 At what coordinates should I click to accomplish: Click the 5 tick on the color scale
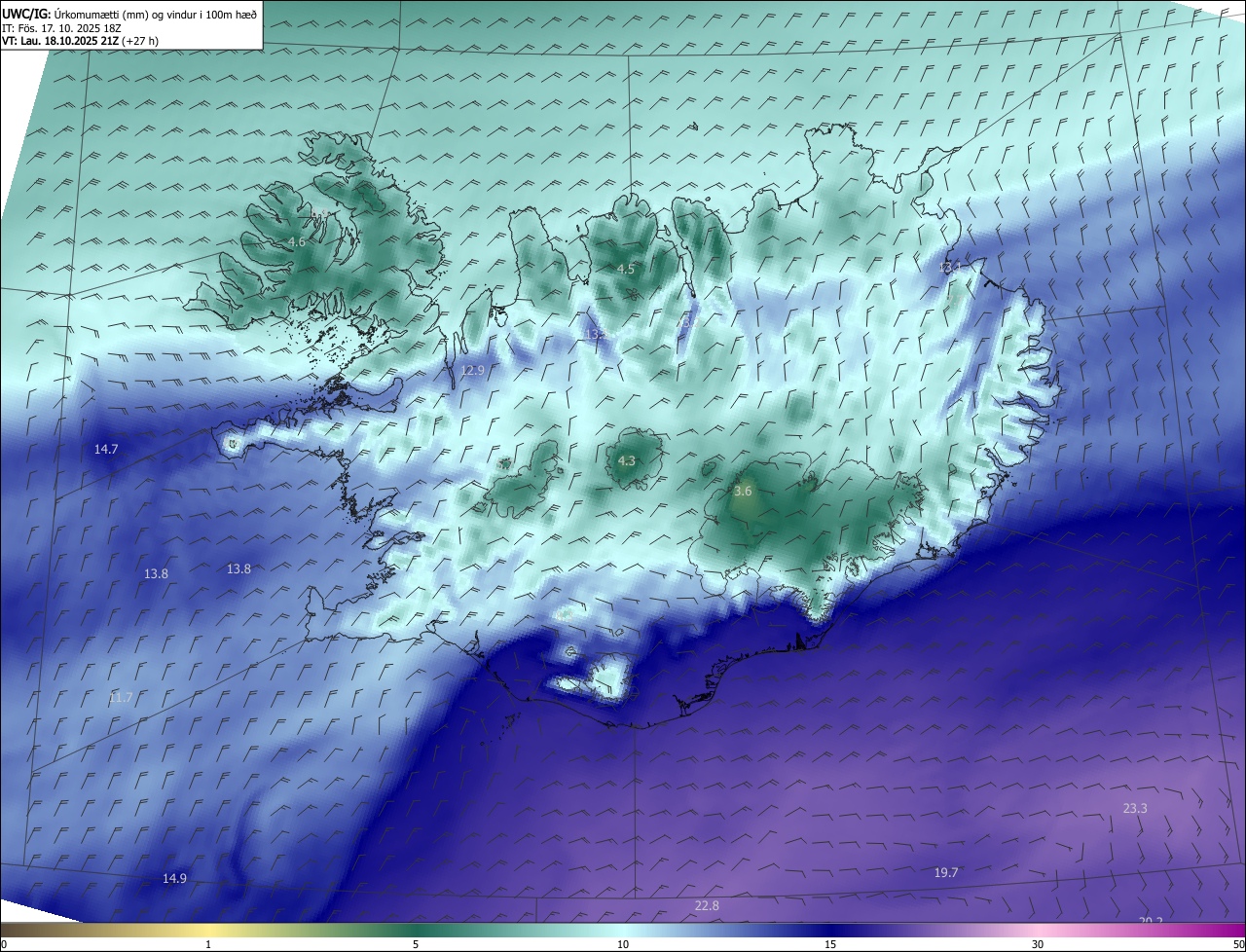[x=416, y=944]
